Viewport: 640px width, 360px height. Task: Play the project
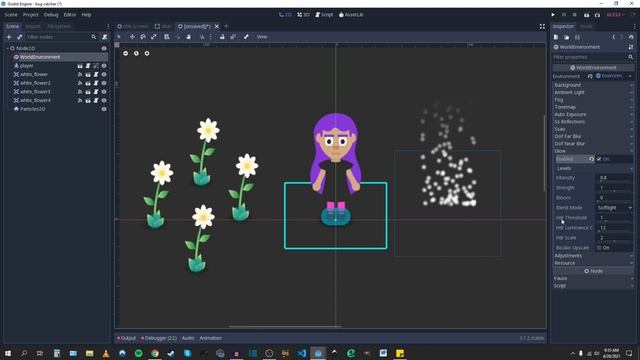pos(553,15)
